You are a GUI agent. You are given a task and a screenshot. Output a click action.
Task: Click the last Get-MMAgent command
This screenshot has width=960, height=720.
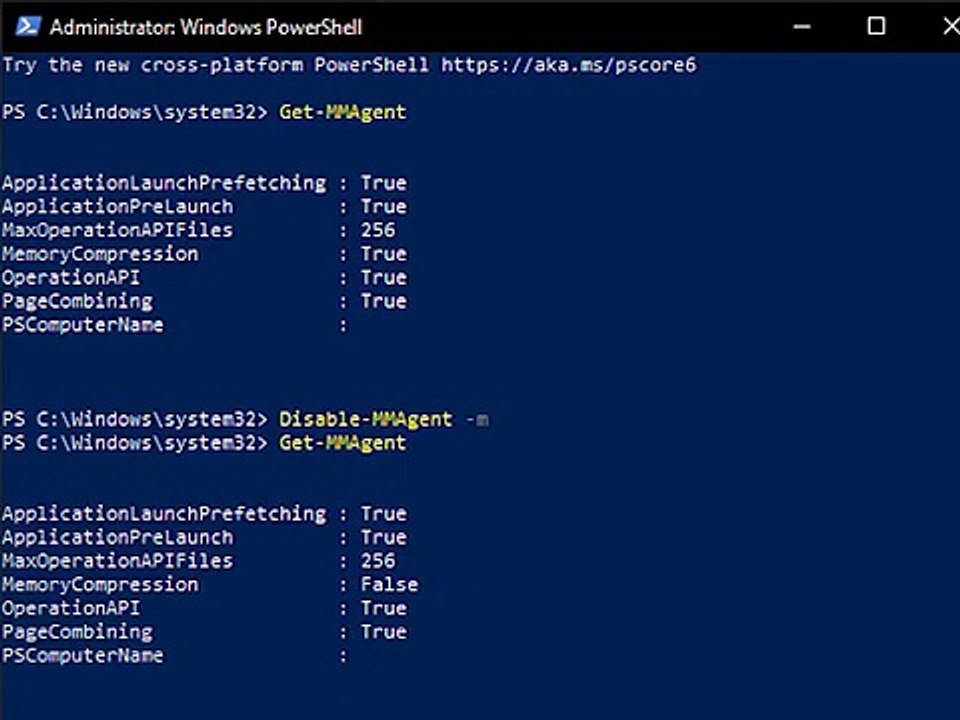tap(343, 443)
